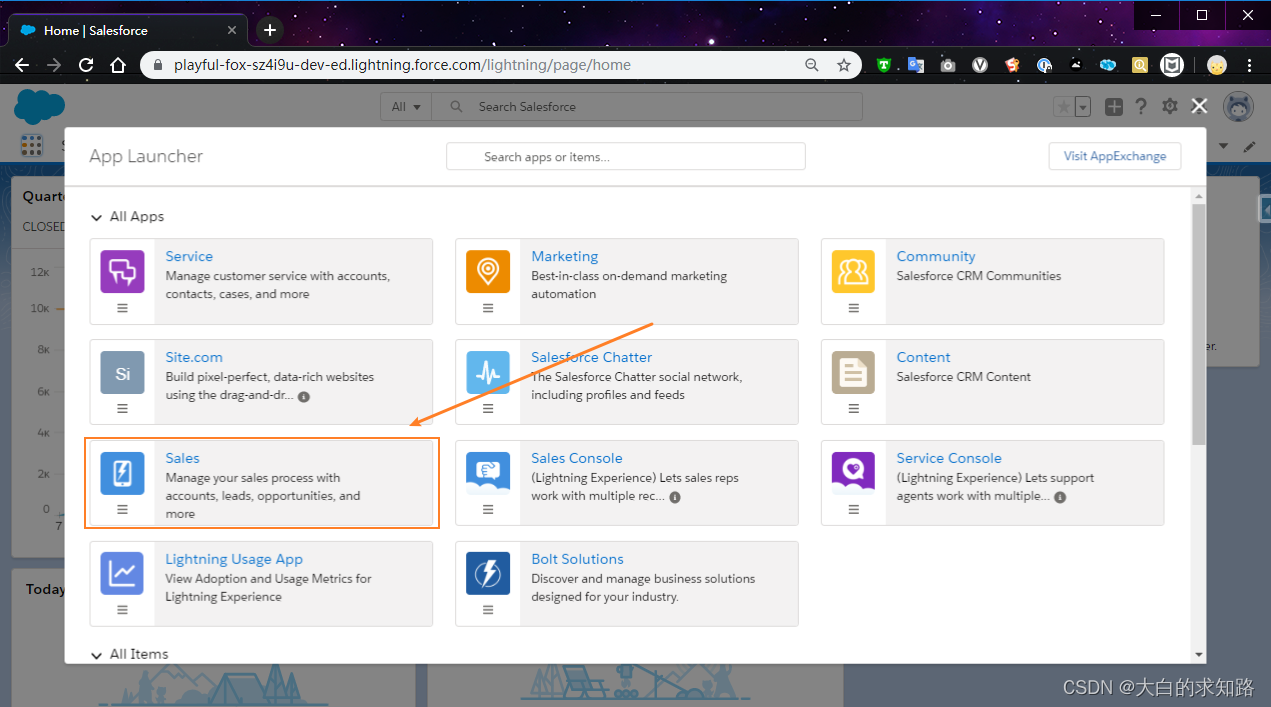Expand the All Items section

(x=96, y=654)
